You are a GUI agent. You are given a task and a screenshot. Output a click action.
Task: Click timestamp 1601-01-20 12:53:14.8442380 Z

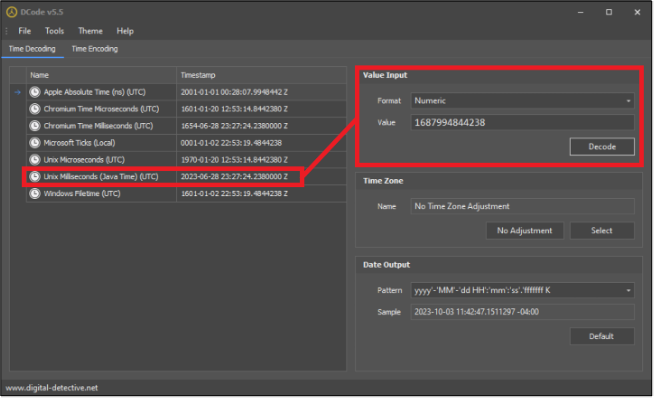tap(234, 109)
